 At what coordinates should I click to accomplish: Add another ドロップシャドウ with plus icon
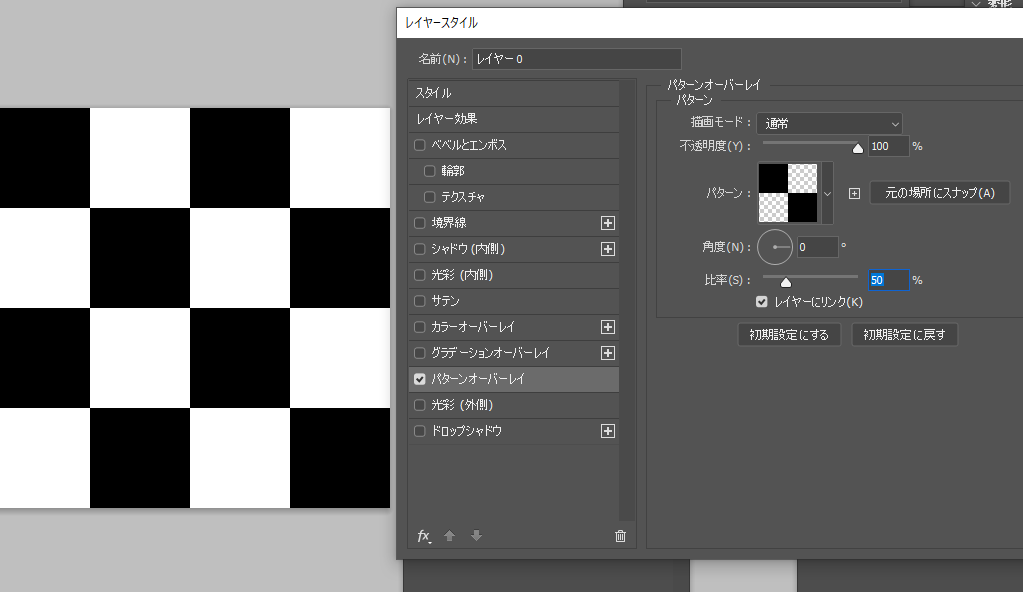coord(607,431)
